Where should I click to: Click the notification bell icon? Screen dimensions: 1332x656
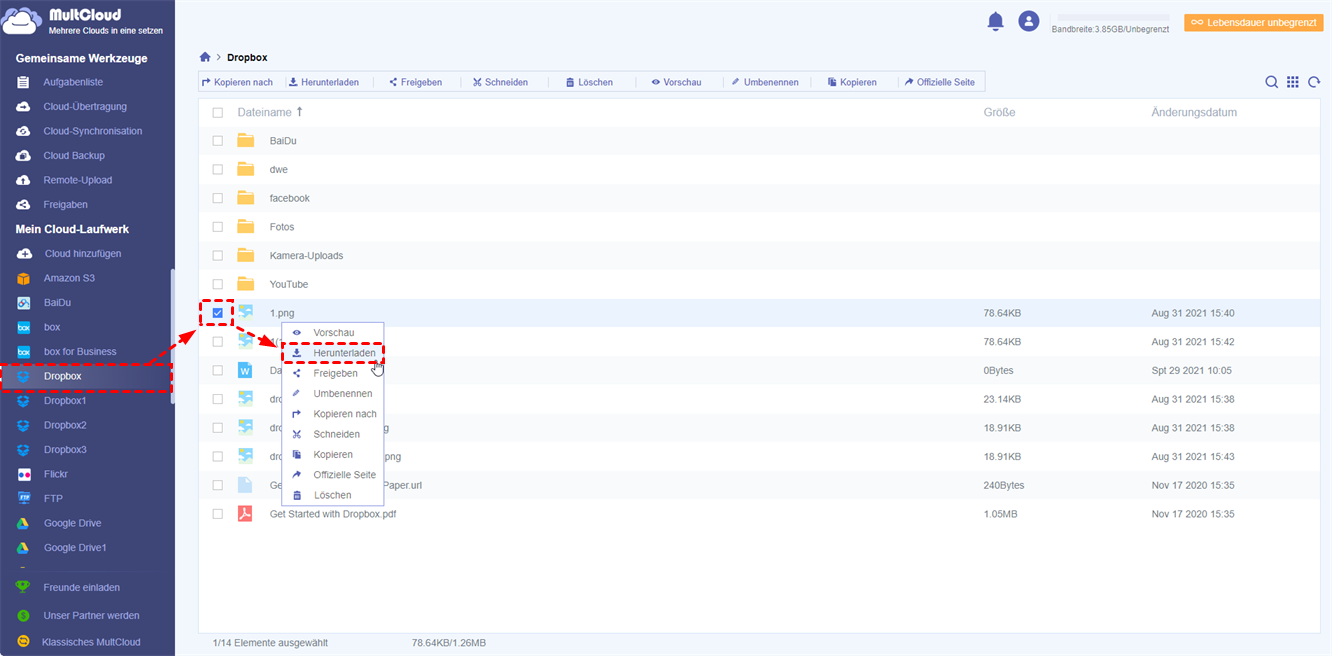995,21
